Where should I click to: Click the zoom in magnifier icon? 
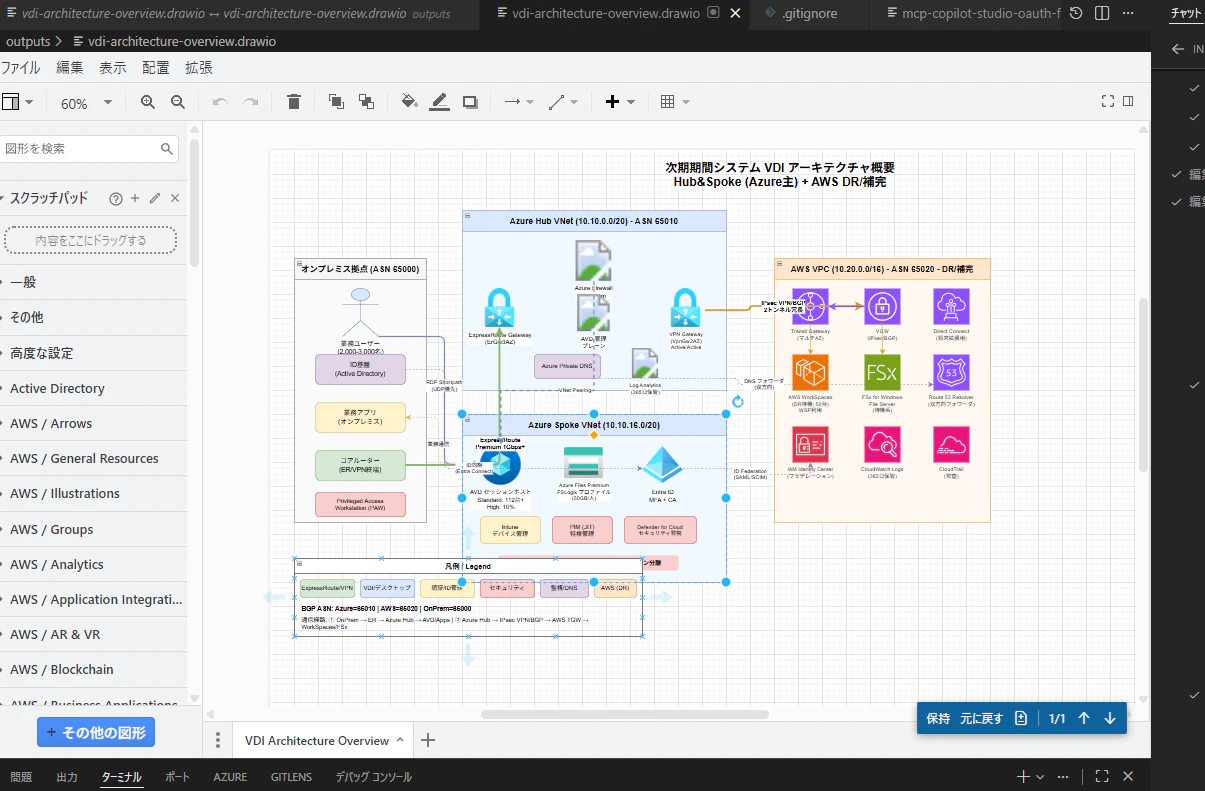click(x=148, y=102)
